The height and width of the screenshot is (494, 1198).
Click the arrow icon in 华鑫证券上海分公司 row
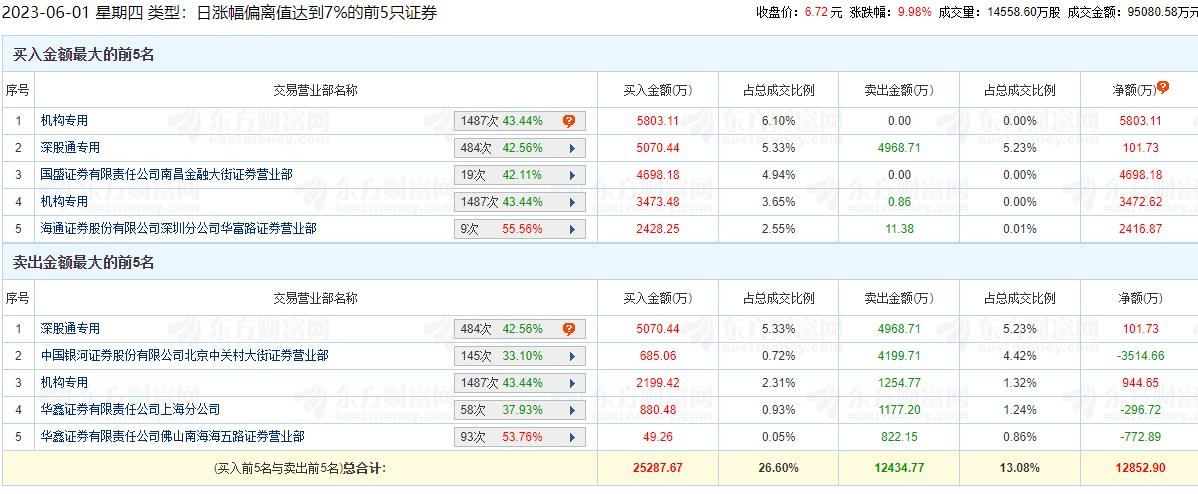click(x=571, y=410)
